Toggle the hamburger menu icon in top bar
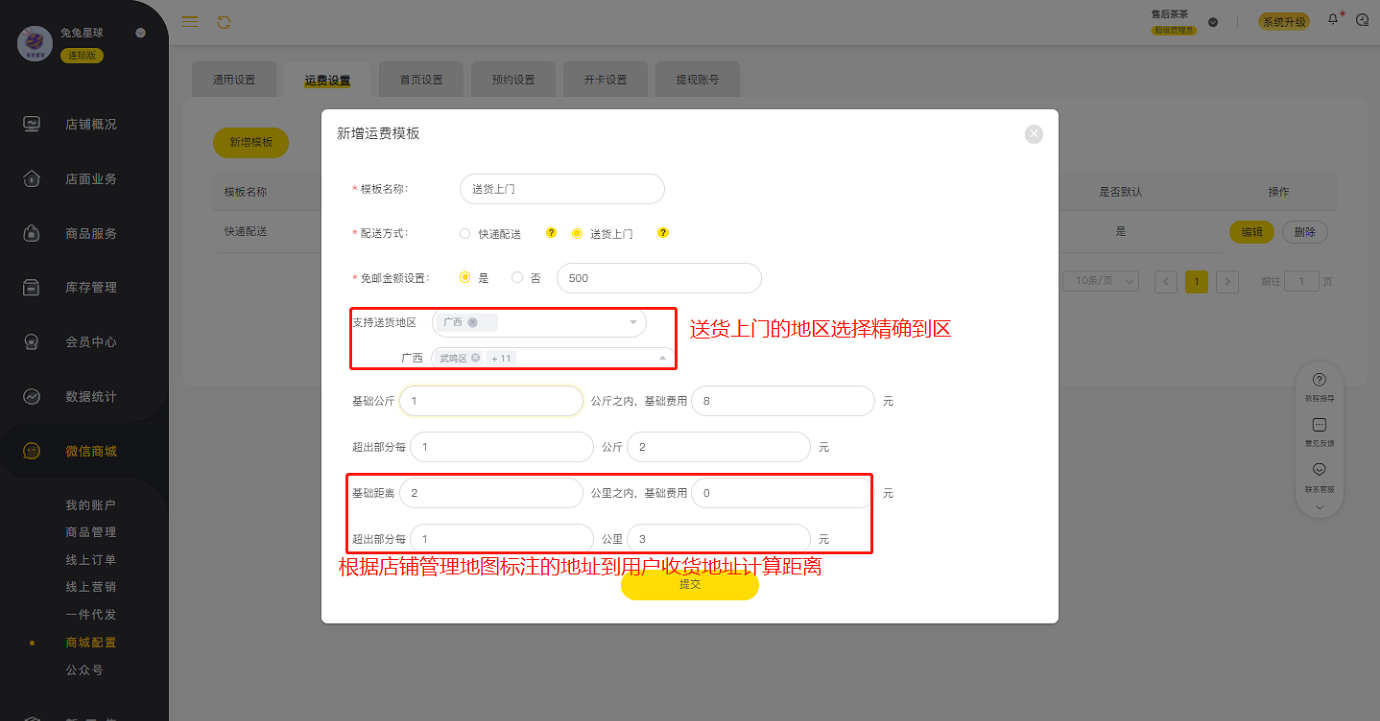Viewport: 1380px width, 721px height. (x=190, y=22)
